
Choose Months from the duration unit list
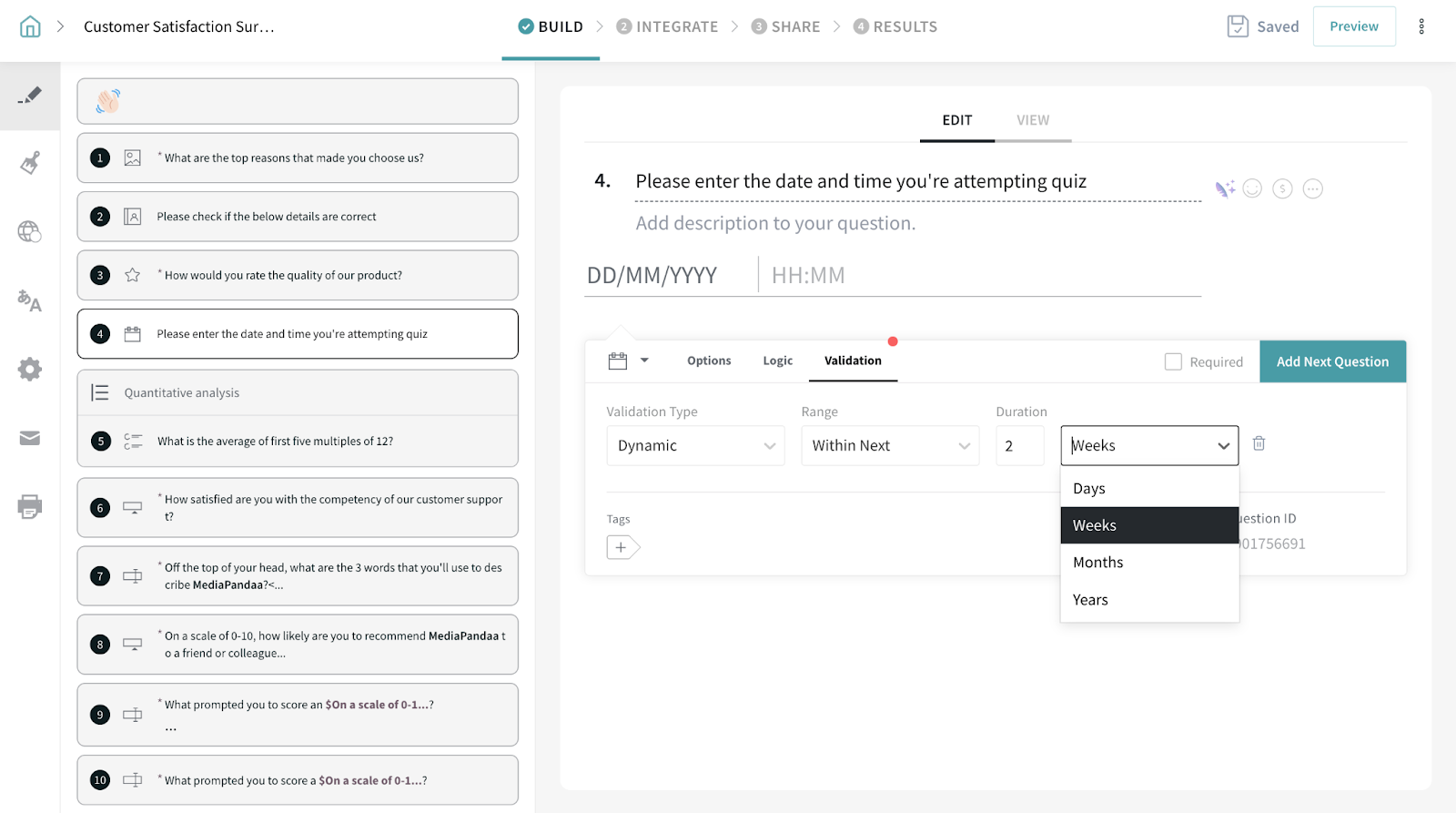(1098, 563)
